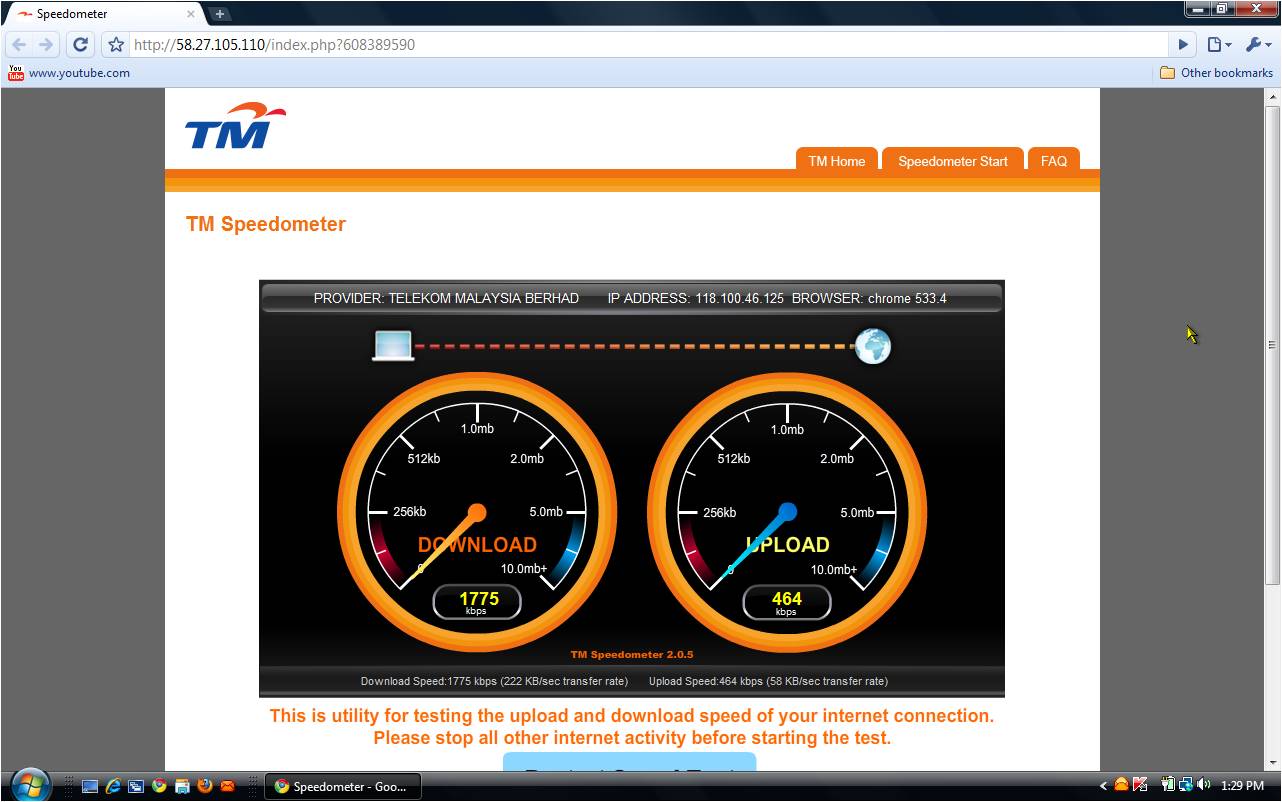Launch Firefox from quick launch
This screenshot has height=802, width=1282.
tap(205, 786)
